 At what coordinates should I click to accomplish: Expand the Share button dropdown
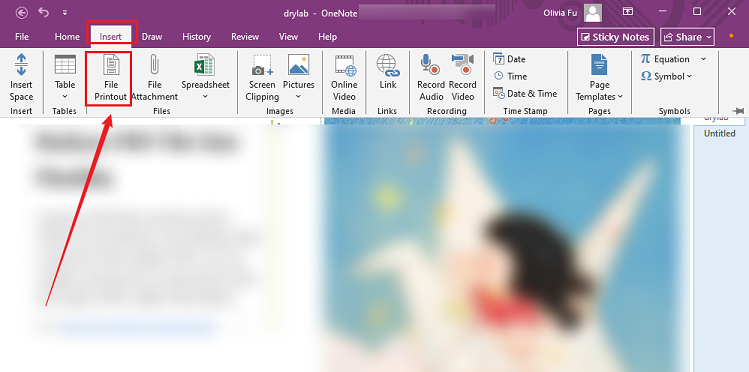708,37
